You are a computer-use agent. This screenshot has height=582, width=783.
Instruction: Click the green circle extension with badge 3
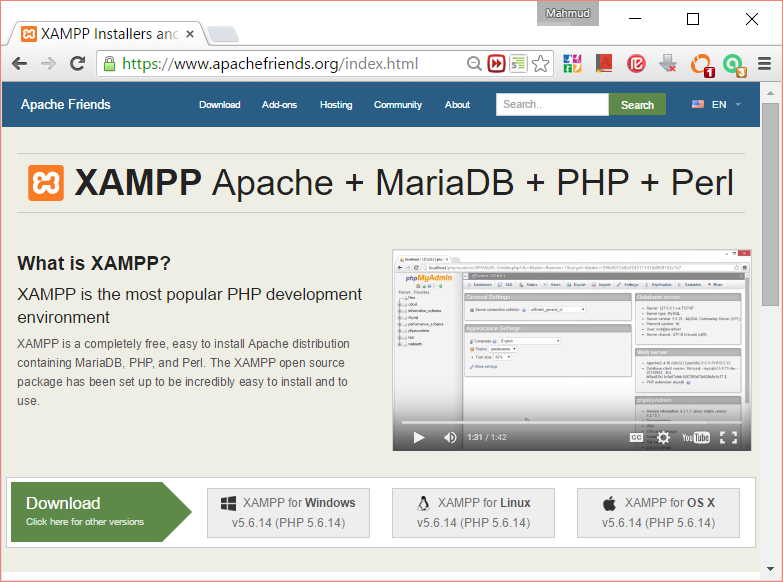[734, 65]
